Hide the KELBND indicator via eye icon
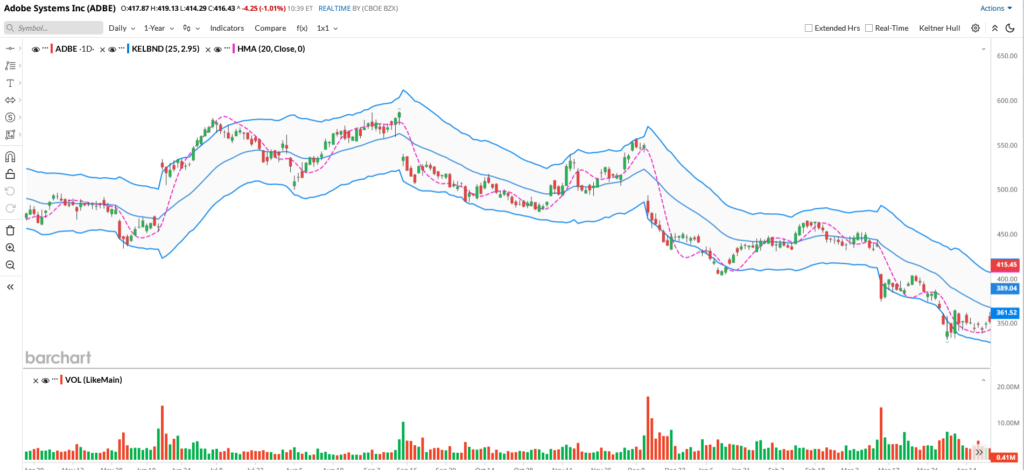The image size is (1024, 470). pyautogui.click(x=109, y=48)
